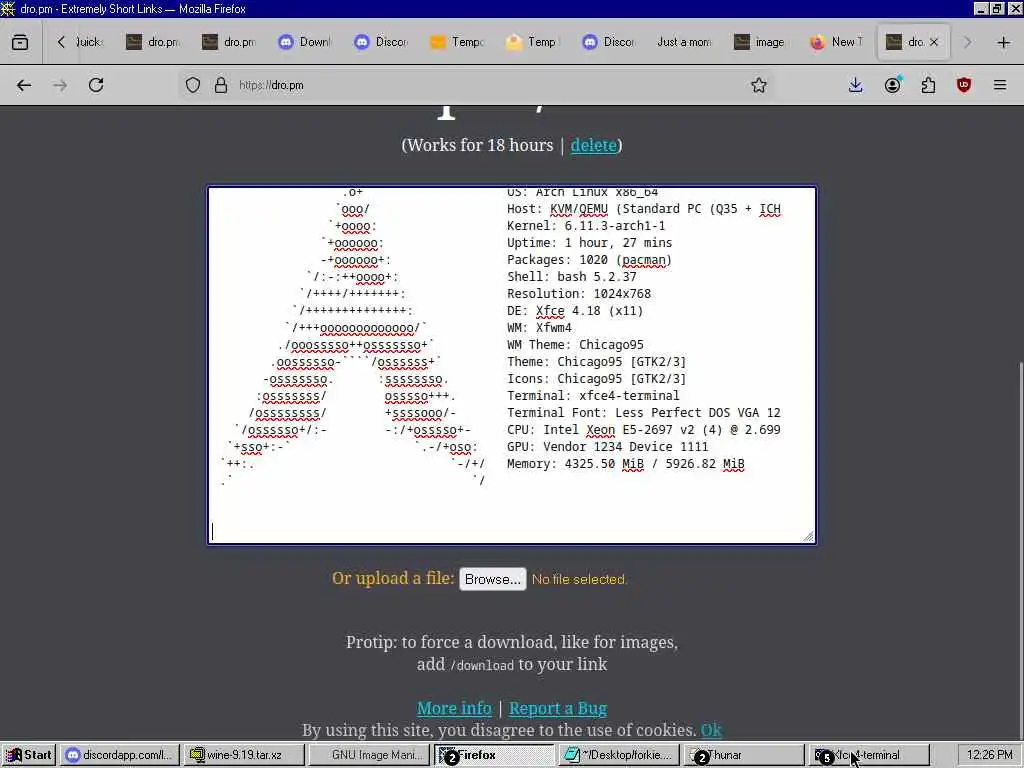Open tracking protection shield icon
Viewport: 1024px width, 768px height.
click(x=193, y=85)
